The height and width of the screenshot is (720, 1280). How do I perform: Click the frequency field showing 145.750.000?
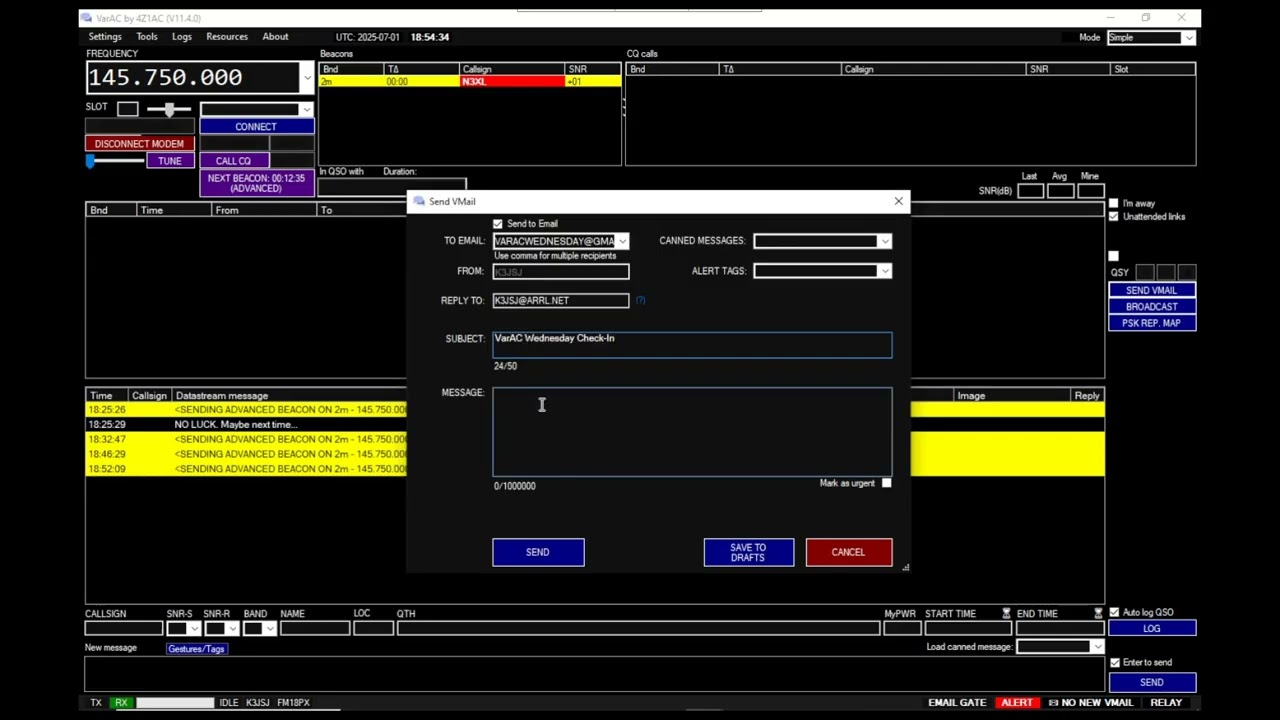(193, 77)
